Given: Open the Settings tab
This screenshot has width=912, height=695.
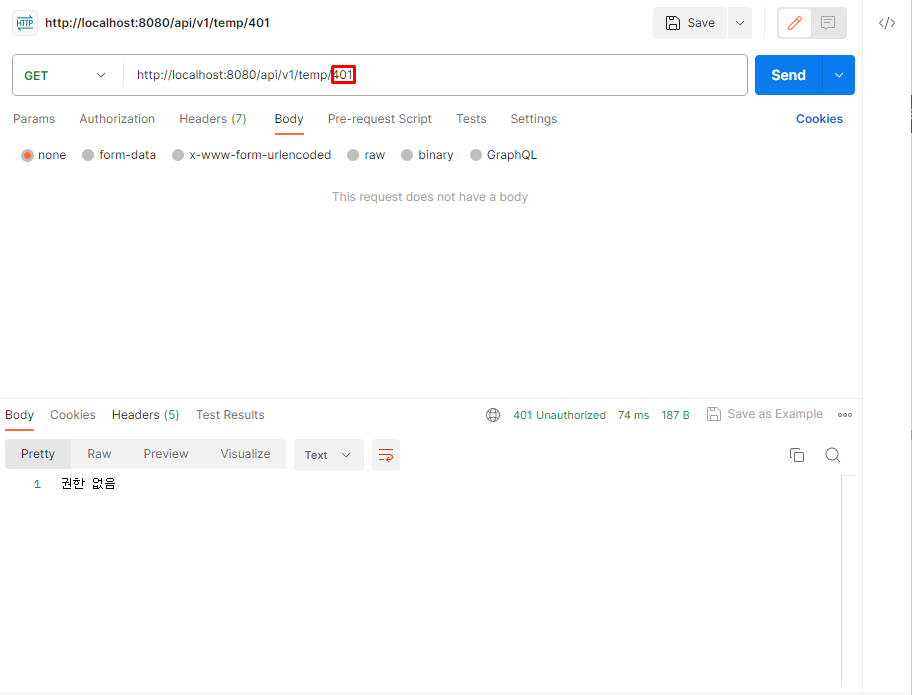Looking at the screenshot, I should tap(534, 119).
